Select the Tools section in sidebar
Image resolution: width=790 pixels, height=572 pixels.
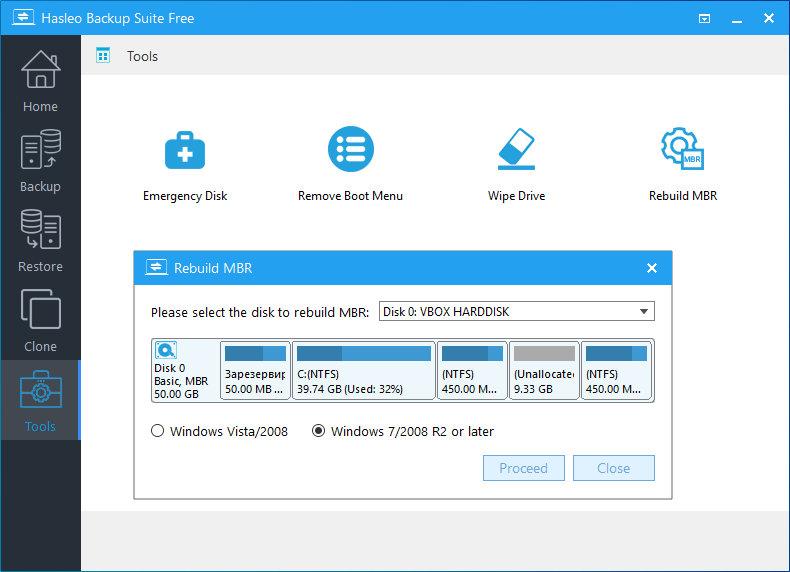point(40,402)
